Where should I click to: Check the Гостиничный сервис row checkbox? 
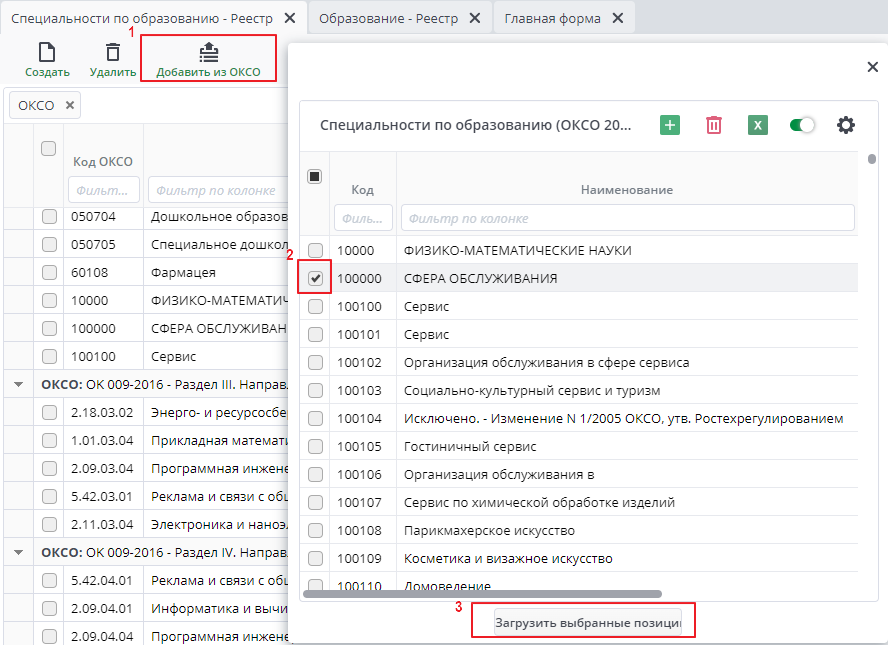[315, 446]
